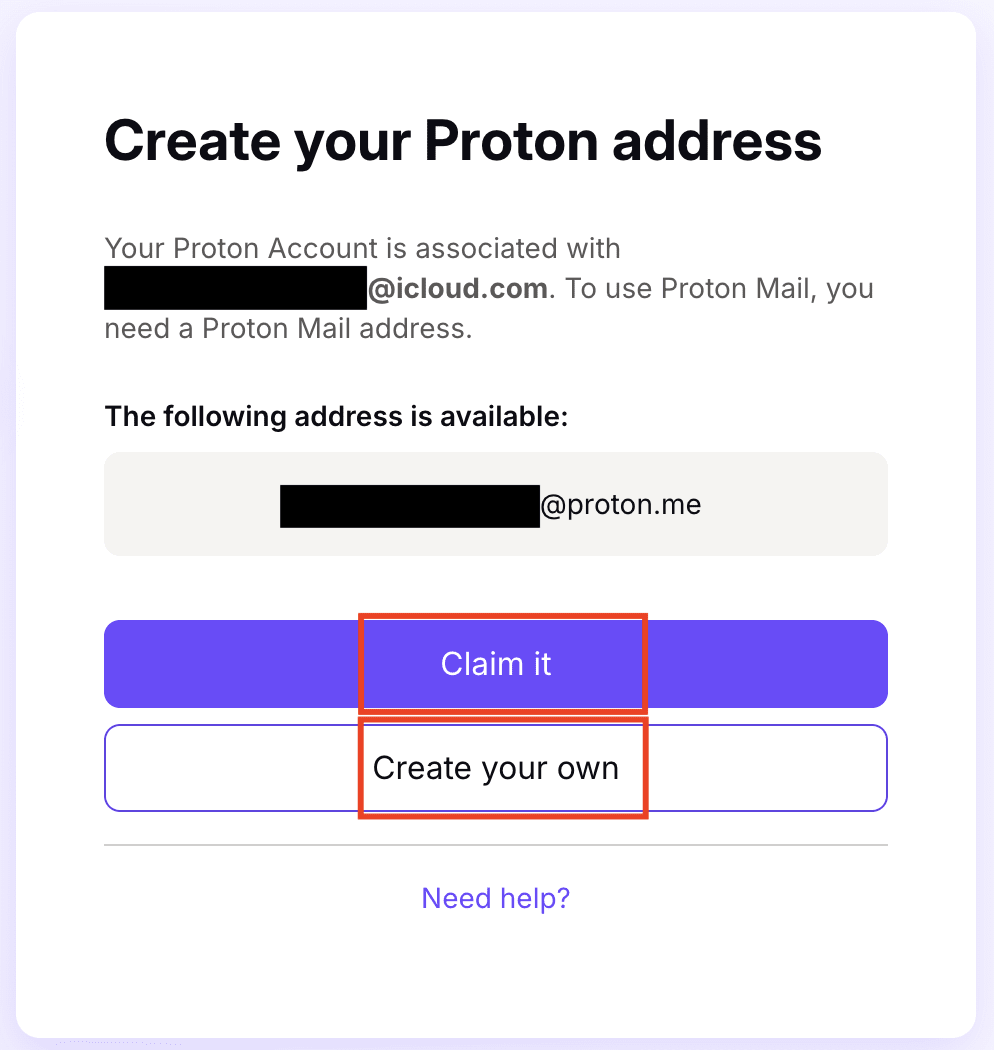Select the redacted proton.me username field
The image size is (994, 1050).
[x=409, y=505]
